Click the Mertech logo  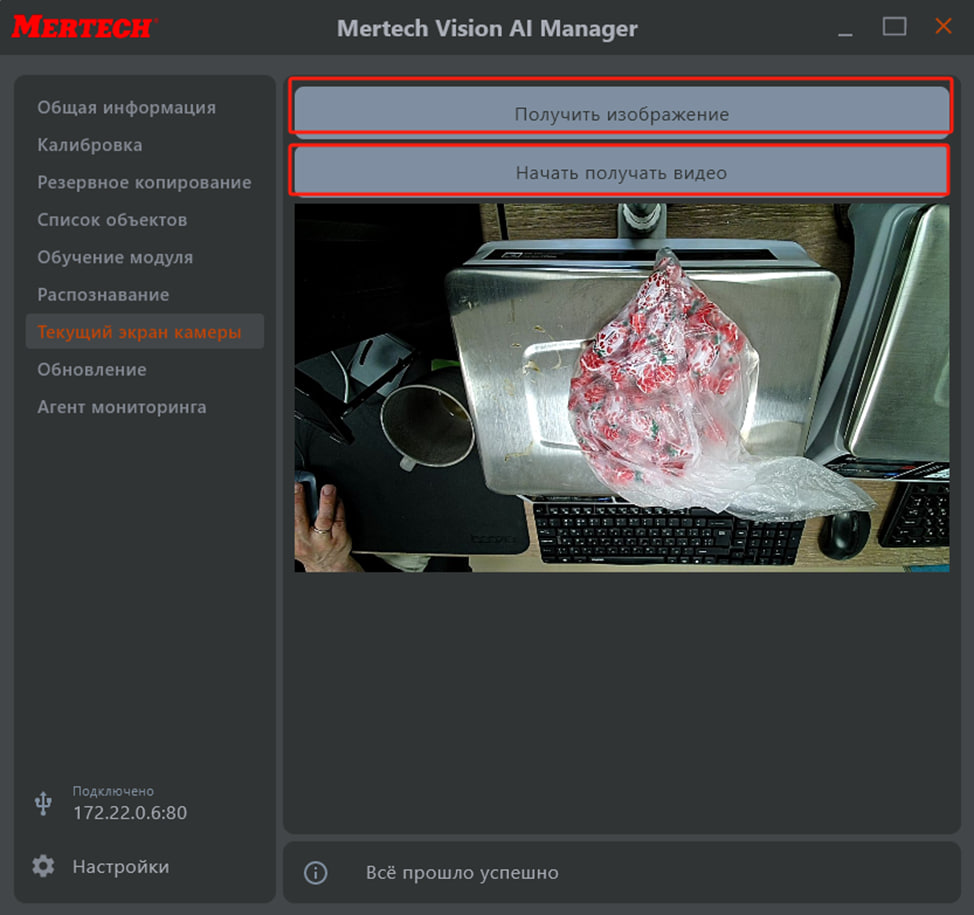tap(84, 27)
